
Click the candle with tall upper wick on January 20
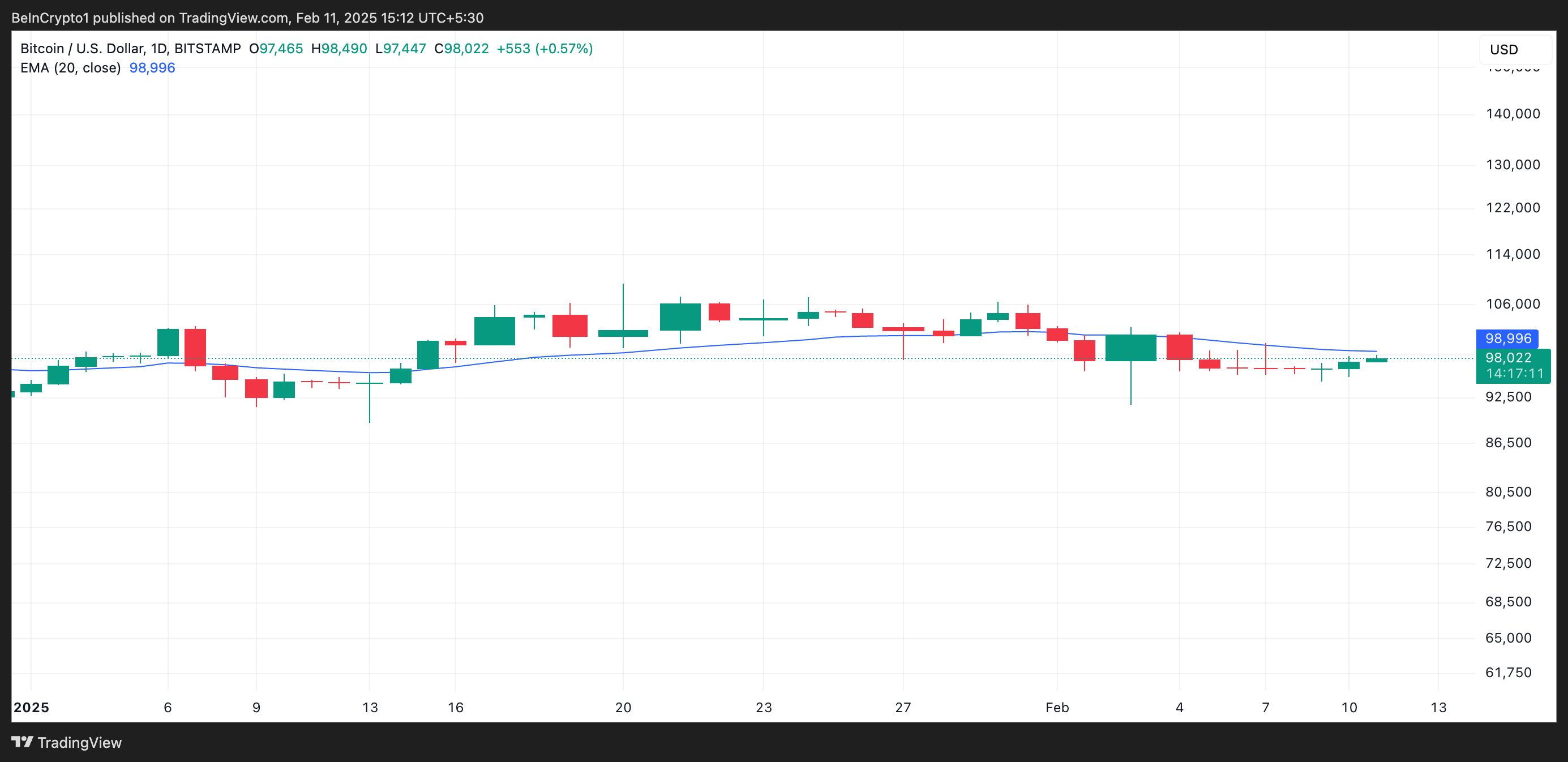coord(623,333)
